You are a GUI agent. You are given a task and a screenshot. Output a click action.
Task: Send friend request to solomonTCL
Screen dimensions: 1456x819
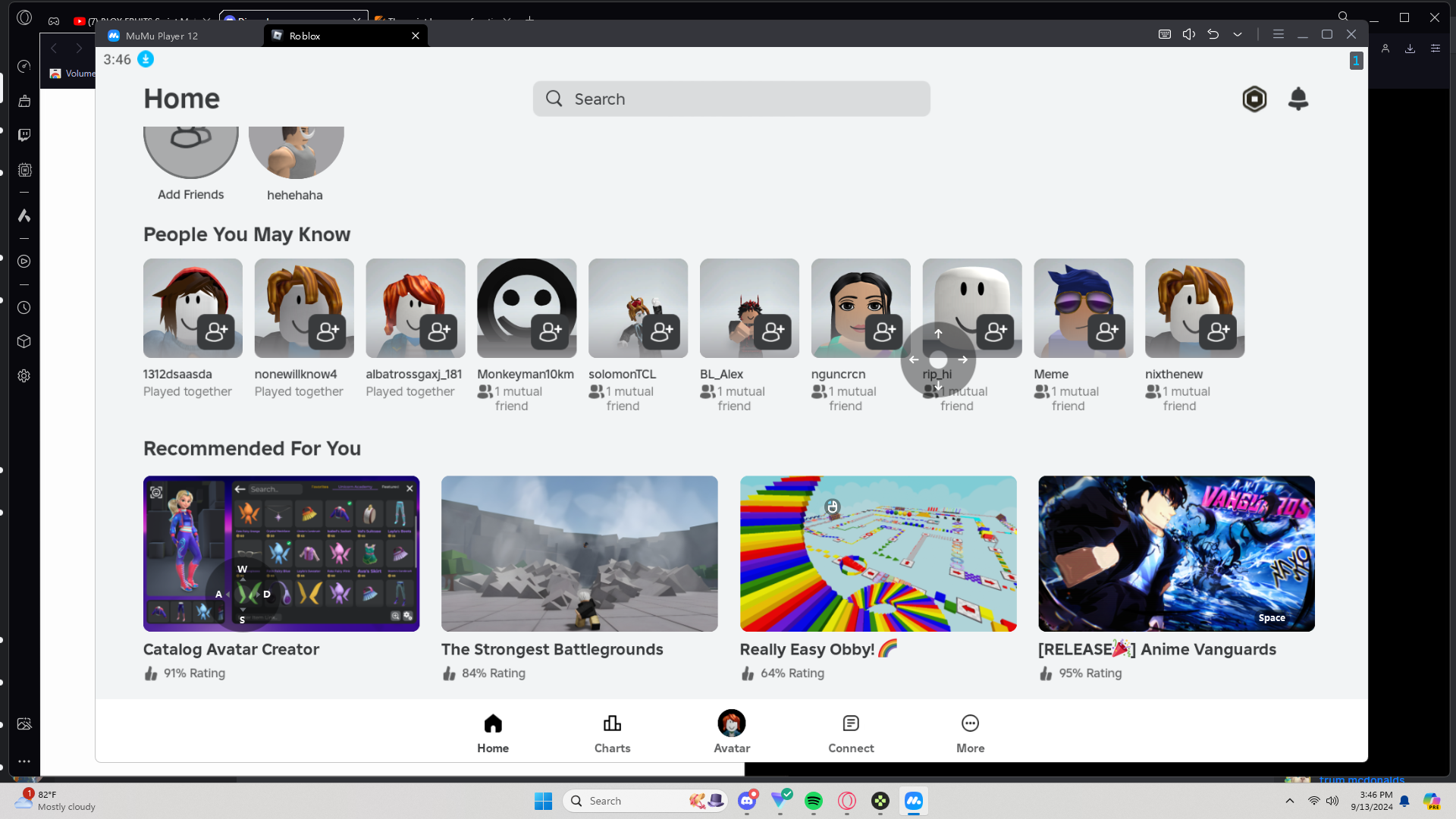pos(662,331)
